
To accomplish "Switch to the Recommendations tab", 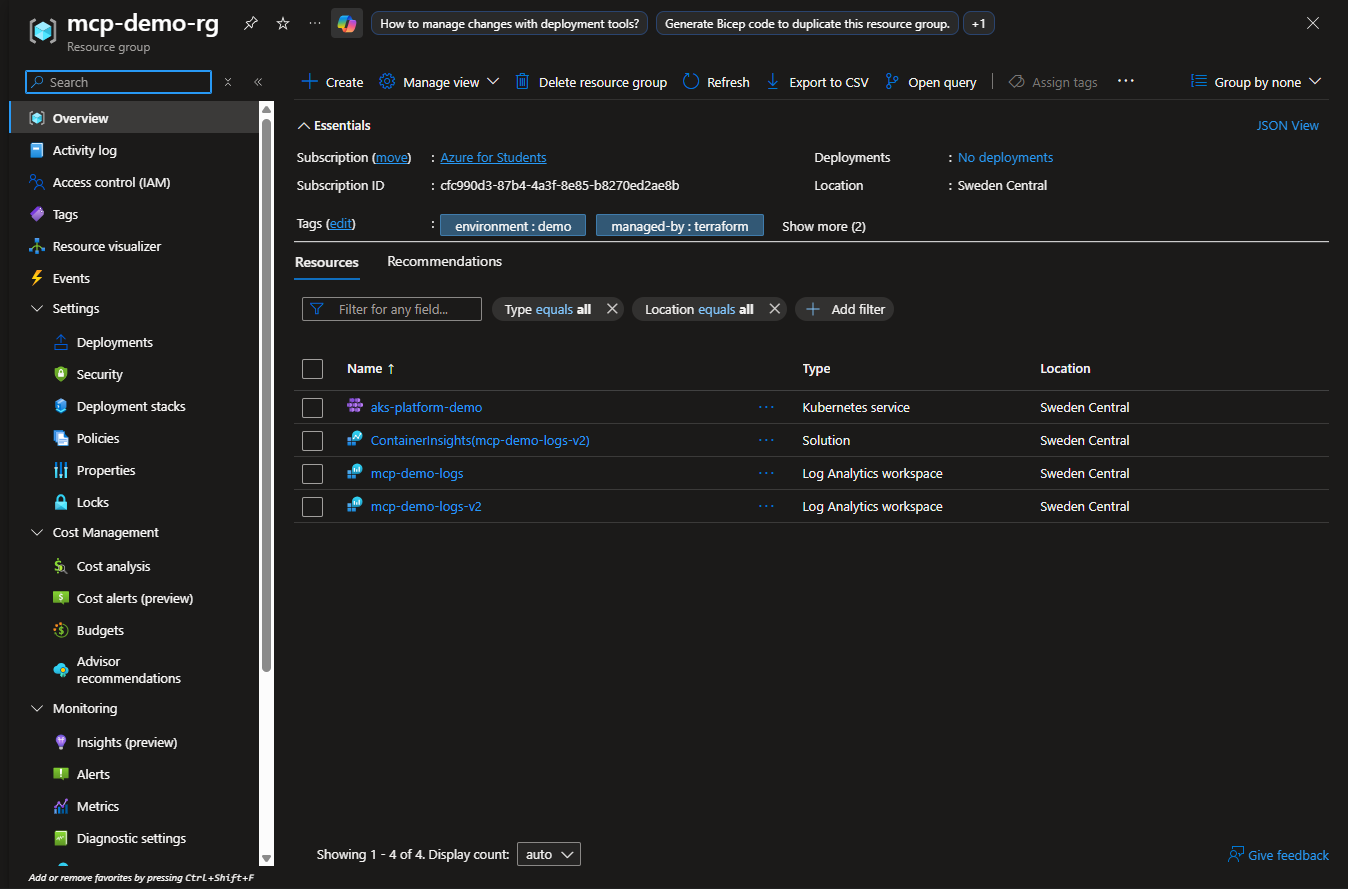I will (x=444, y=261).
